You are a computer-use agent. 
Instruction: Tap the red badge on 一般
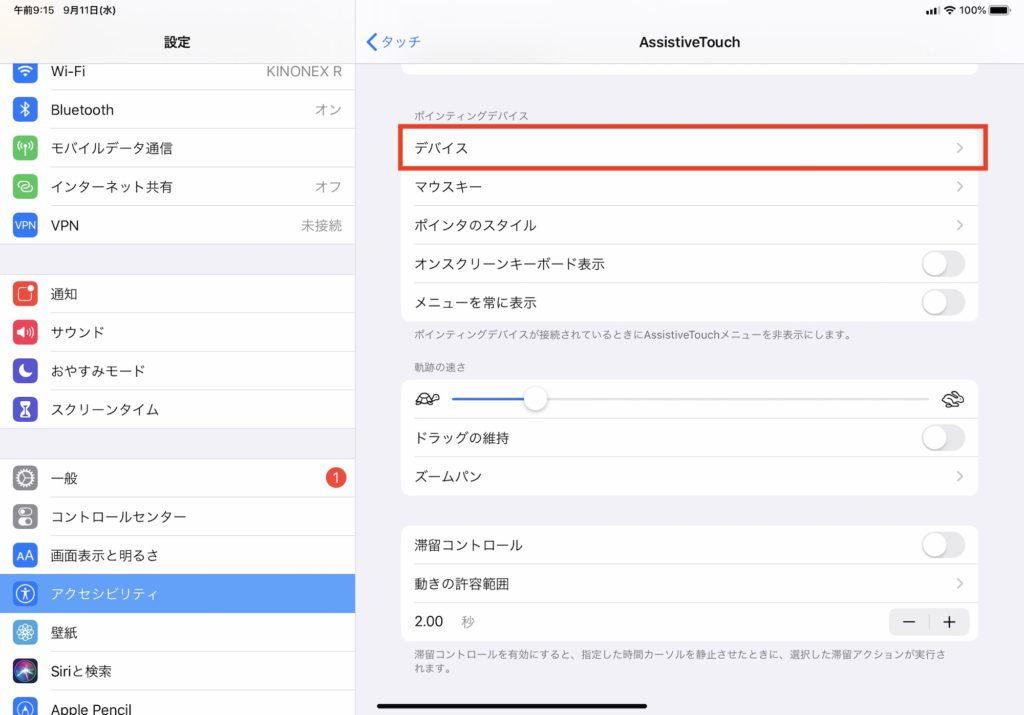click(336, 478)
